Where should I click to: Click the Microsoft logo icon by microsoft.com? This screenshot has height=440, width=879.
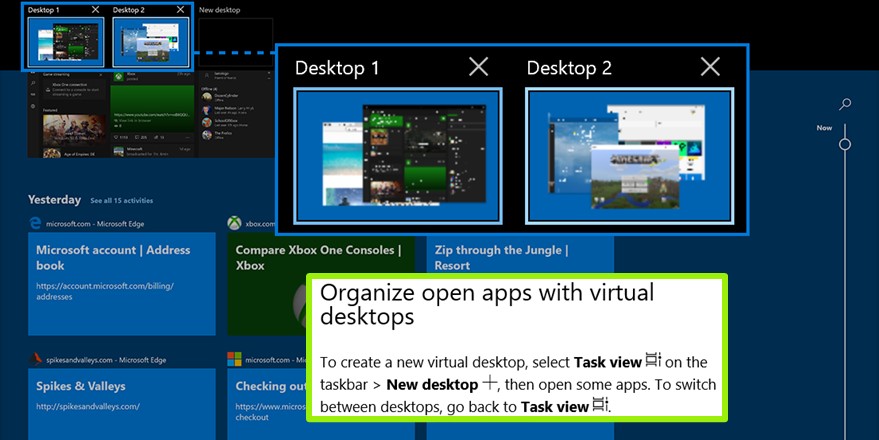coord(234,359)
